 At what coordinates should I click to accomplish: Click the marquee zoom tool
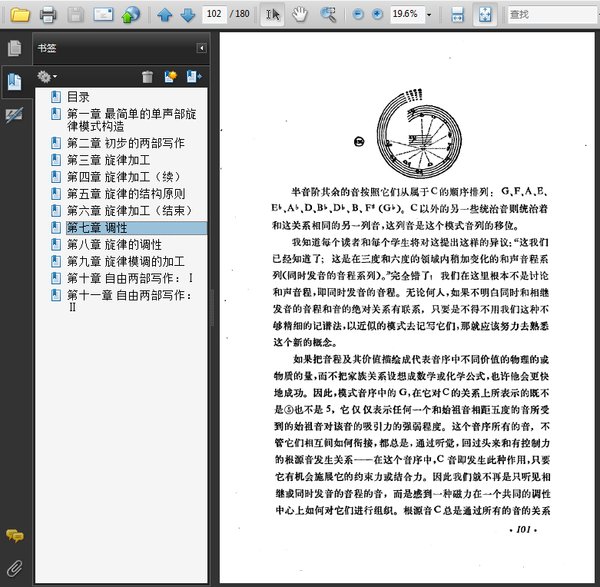[328, 15]
